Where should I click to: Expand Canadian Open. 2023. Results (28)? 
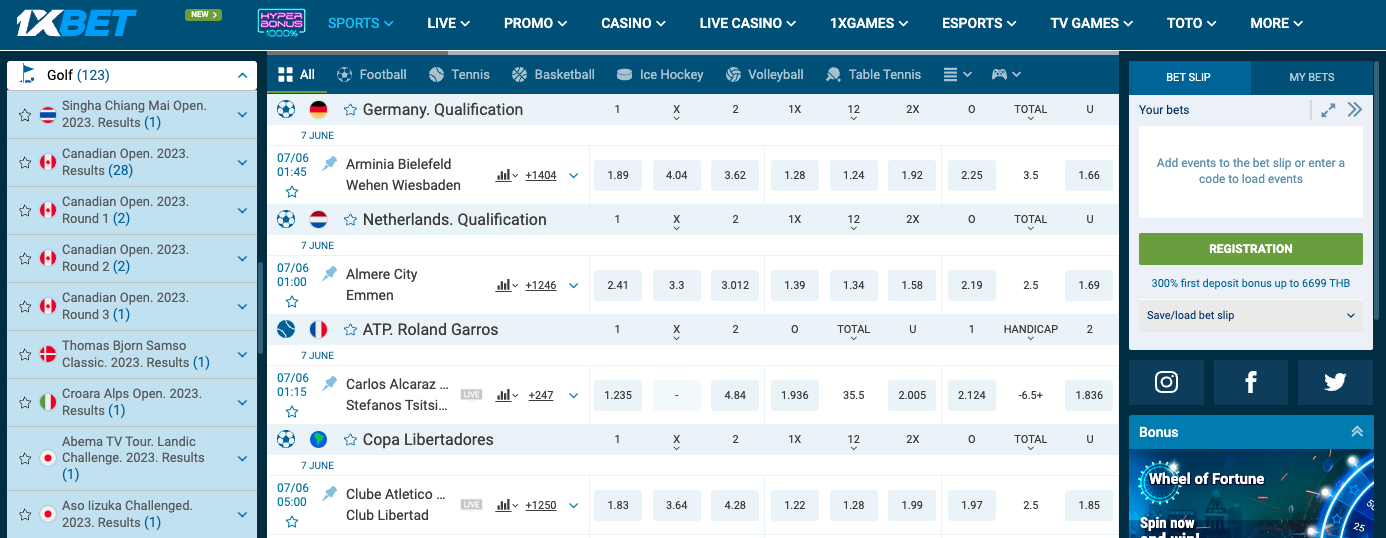(x=242, y=163)
